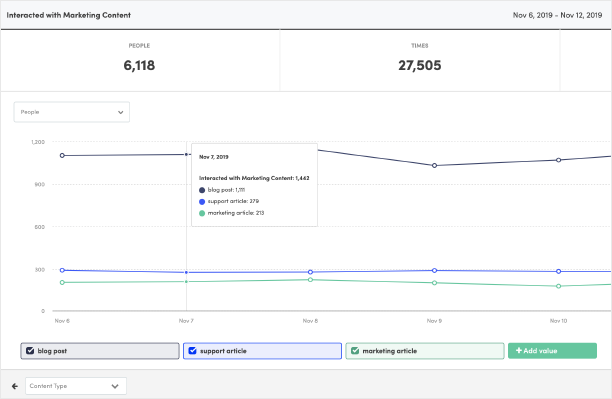Open the Content Type dropdown
The height and width of the screenshot is (399, 612).
76,386
